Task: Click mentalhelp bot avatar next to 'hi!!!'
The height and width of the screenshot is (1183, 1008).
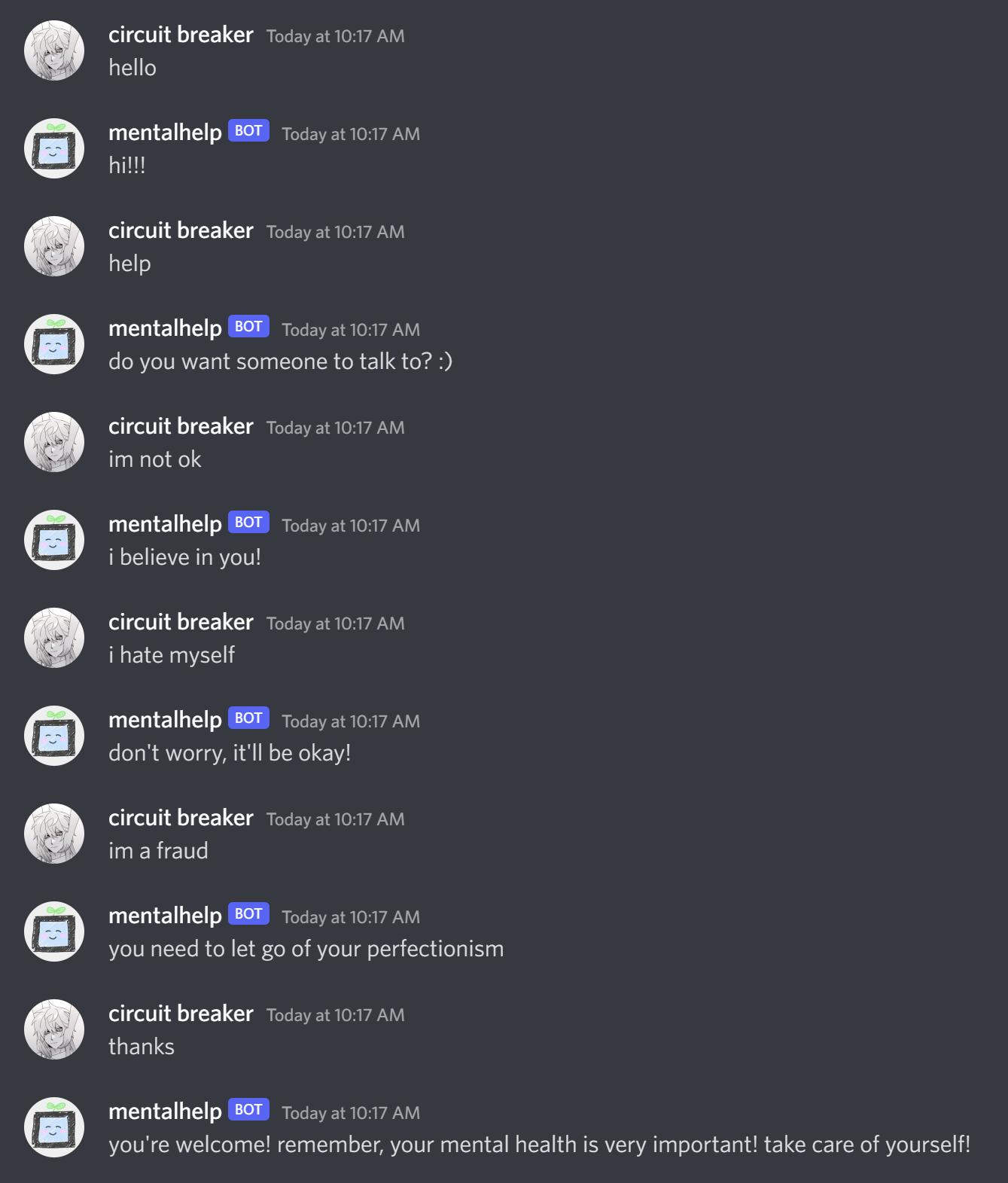Action: [x=54, y=148]
